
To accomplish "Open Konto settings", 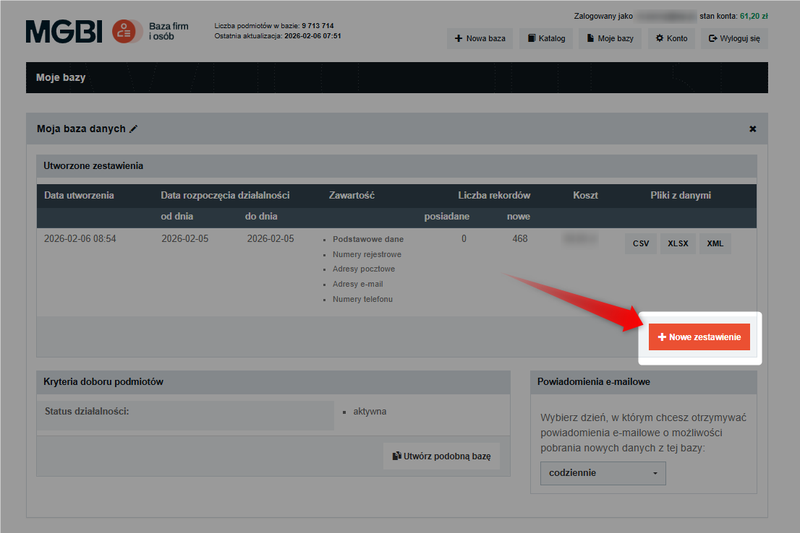I will pos(671,39).
